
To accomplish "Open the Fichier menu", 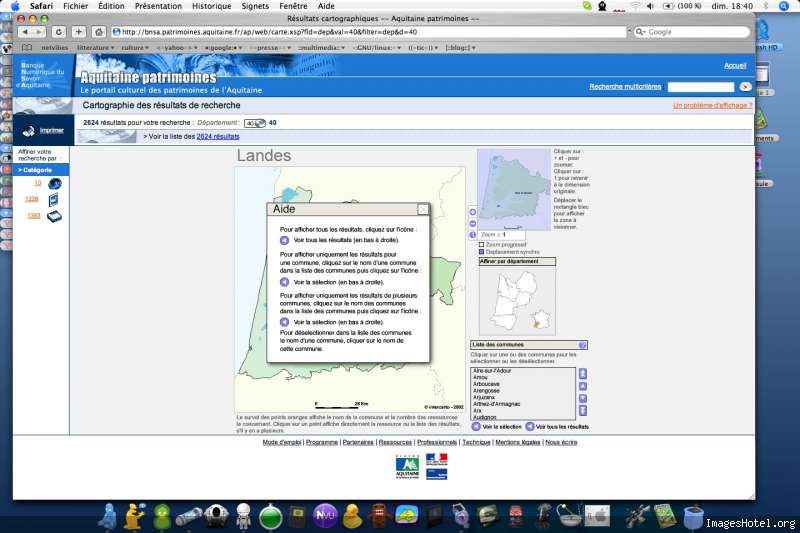I will coord(76,6).
